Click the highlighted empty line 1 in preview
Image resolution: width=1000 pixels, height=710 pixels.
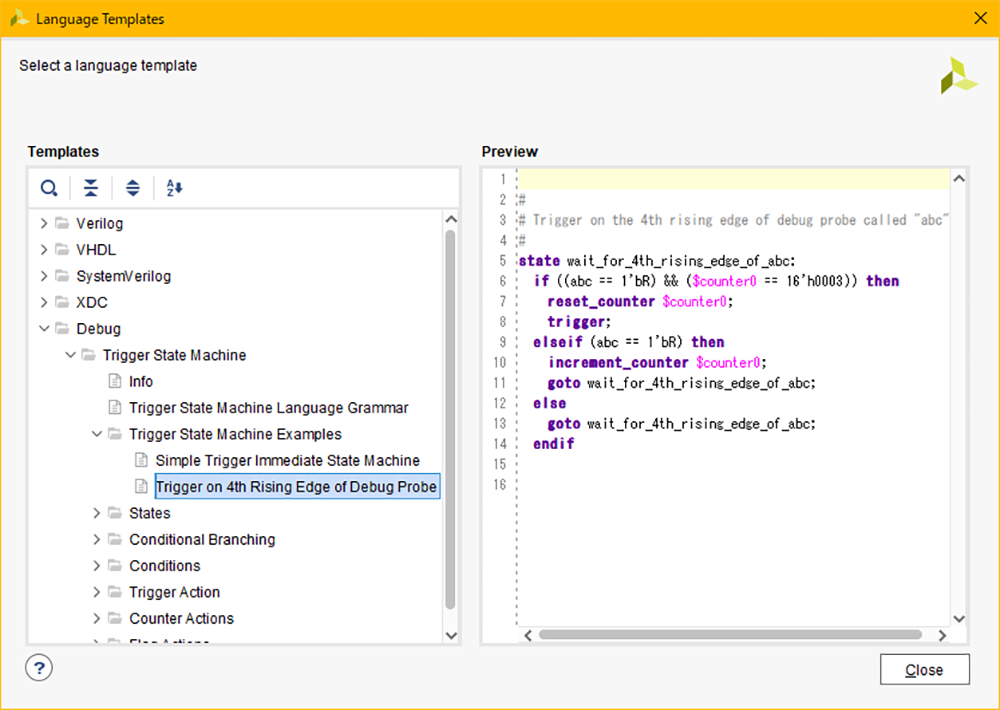tap(733, 179)
